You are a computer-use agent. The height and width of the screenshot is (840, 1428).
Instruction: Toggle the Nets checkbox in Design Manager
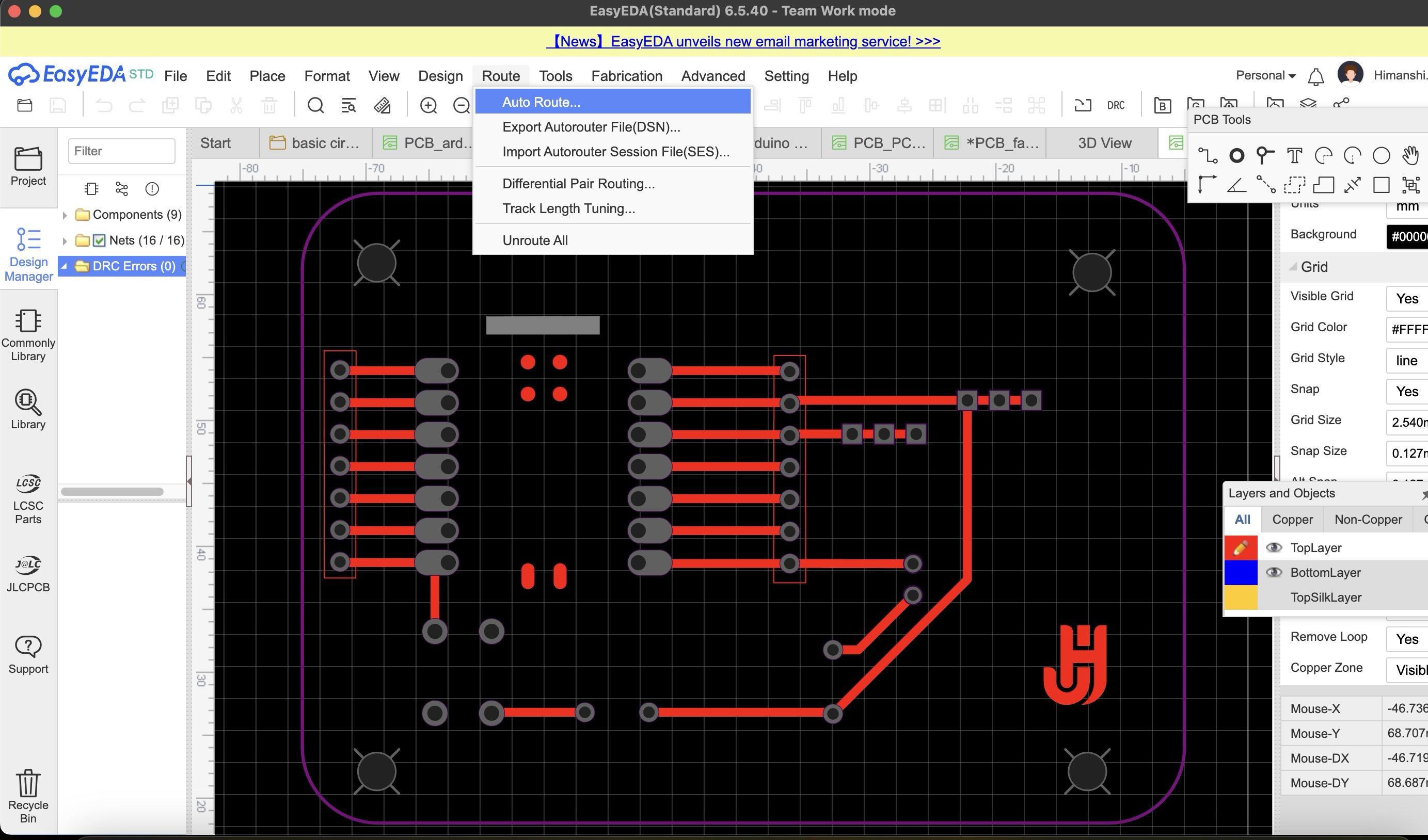click(x=99, y=240)
